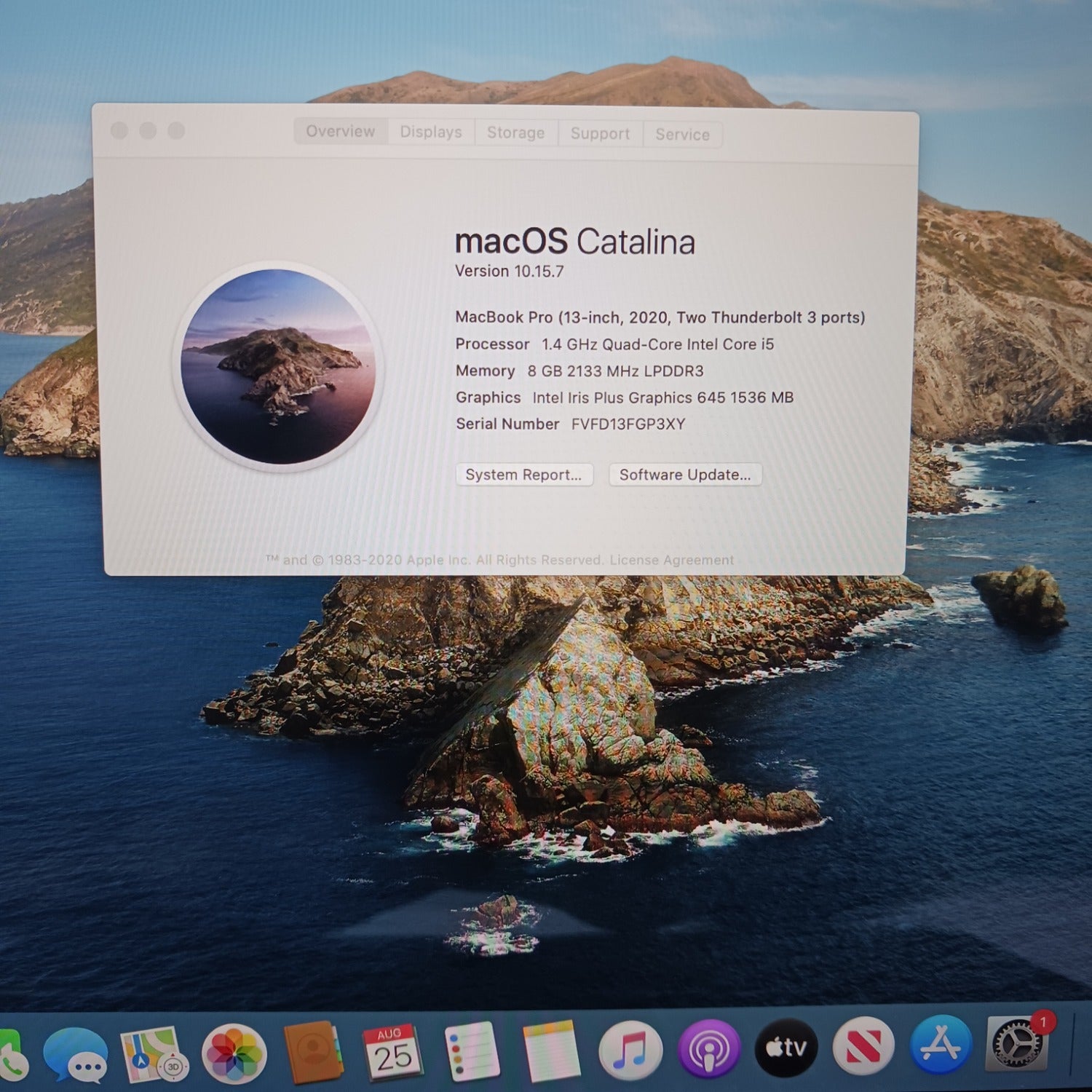Open the Photos app icon

[x=234, y=1053]
